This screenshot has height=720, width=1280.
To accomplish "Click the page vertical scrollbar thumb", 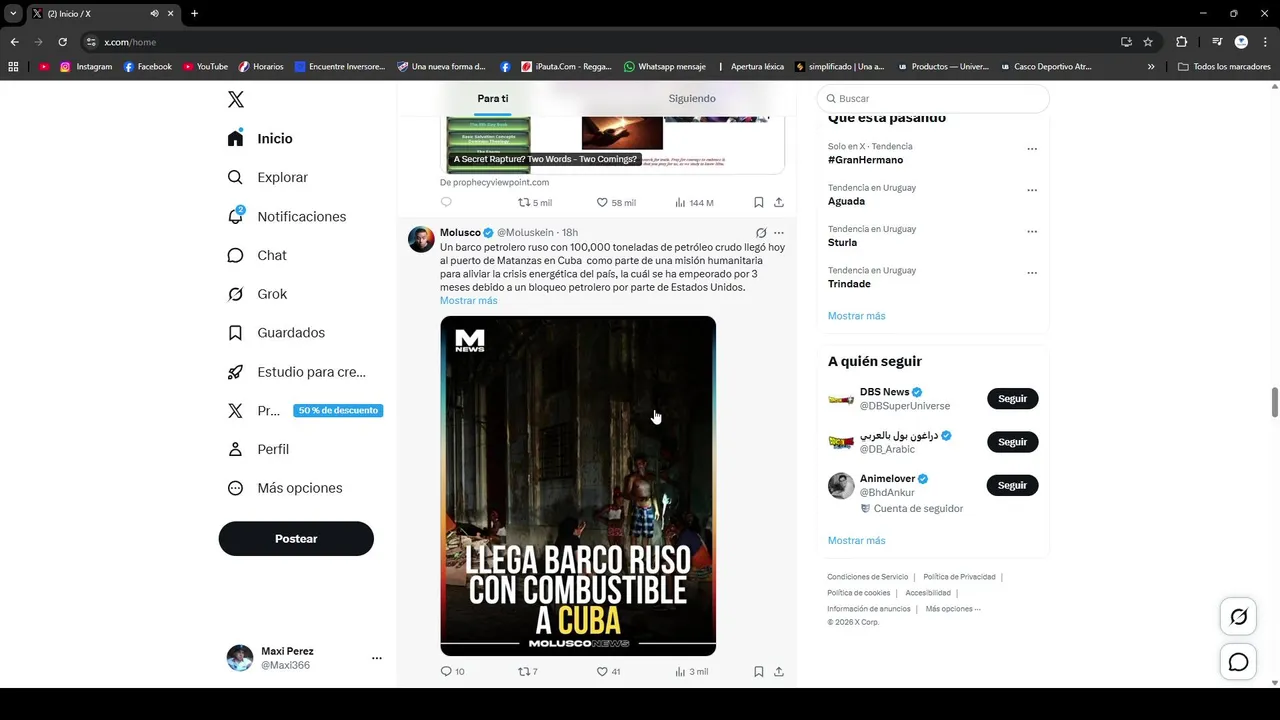I will [1275, 402].
